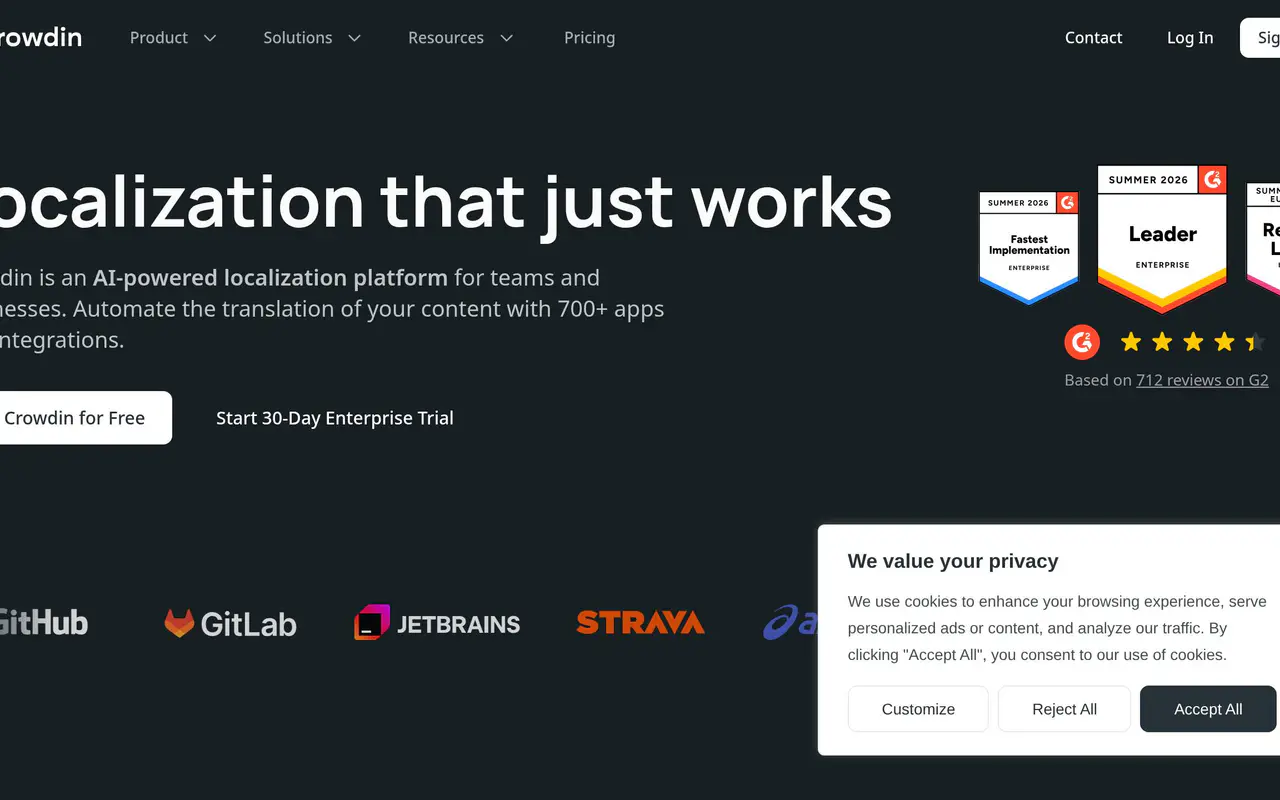The width and height of the screenshot is (1280, 800).
Task: Select Reject All cookies
Action: pos(1064,709)
